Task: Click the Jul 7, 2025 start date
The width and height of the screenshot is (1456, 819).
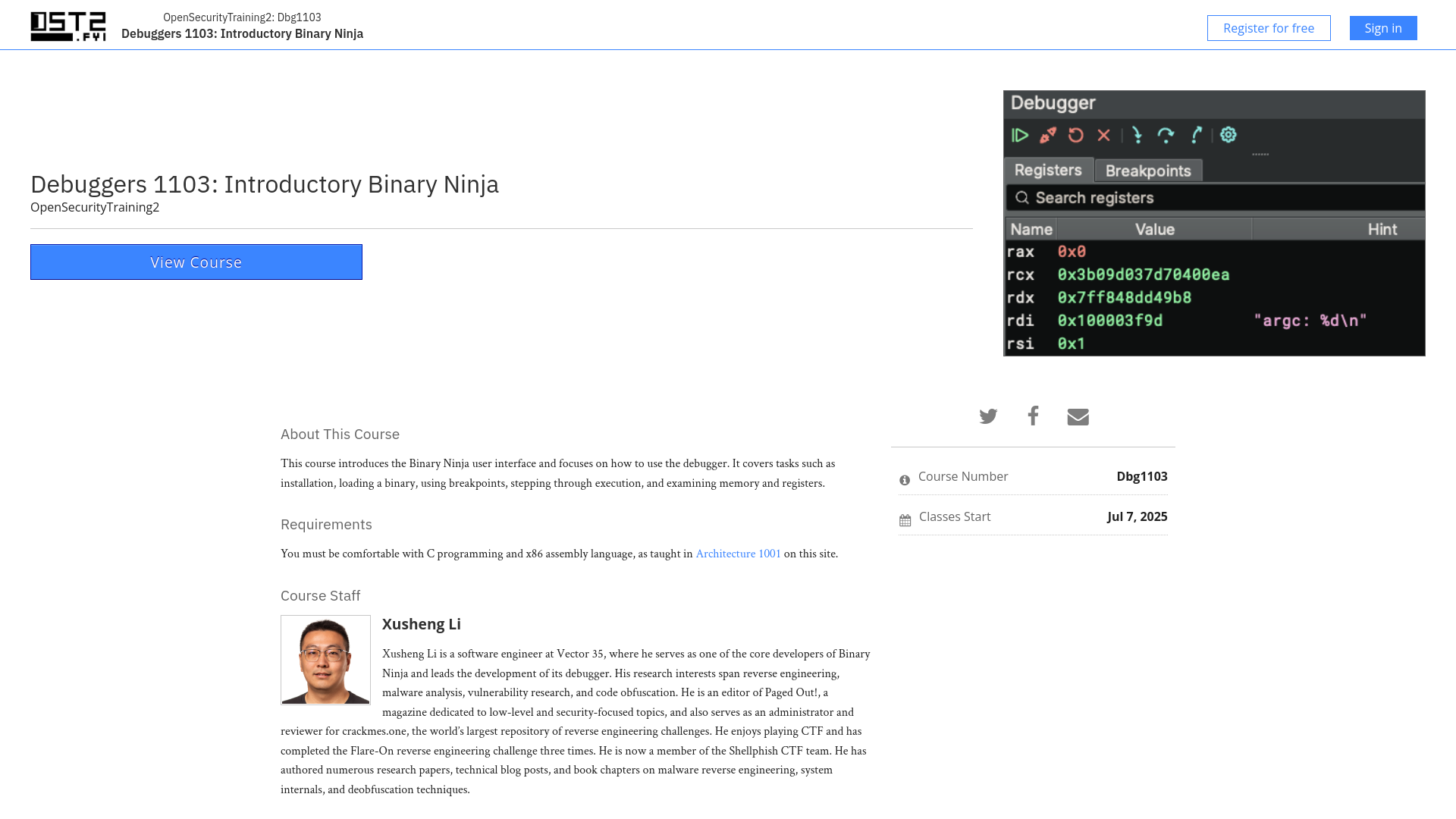Action: pyautogui.click(x=1137, y=516)
